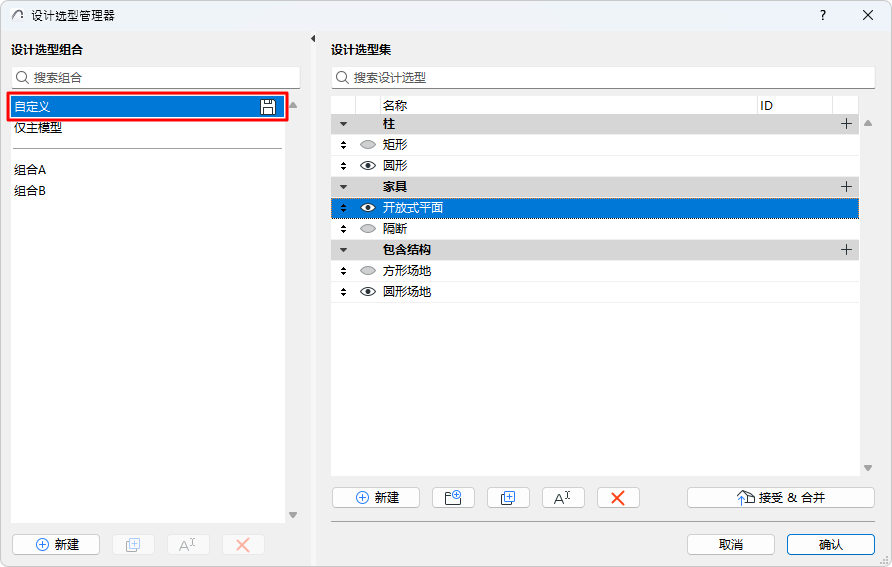This screenshot has height=567, width=892.
Task: Click the 接受 & 合并 button
Action: (x=780, y=498)
